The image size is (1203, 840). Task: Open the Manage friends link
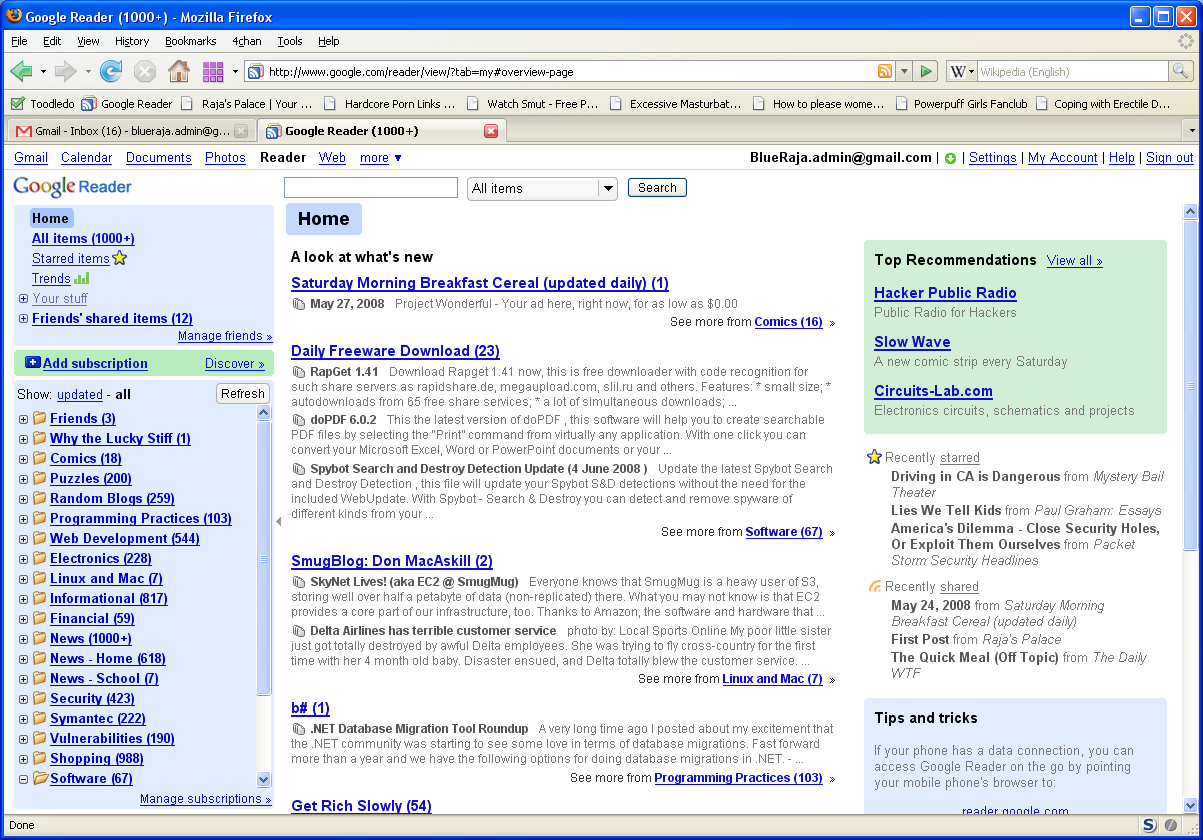coord(225,336)
